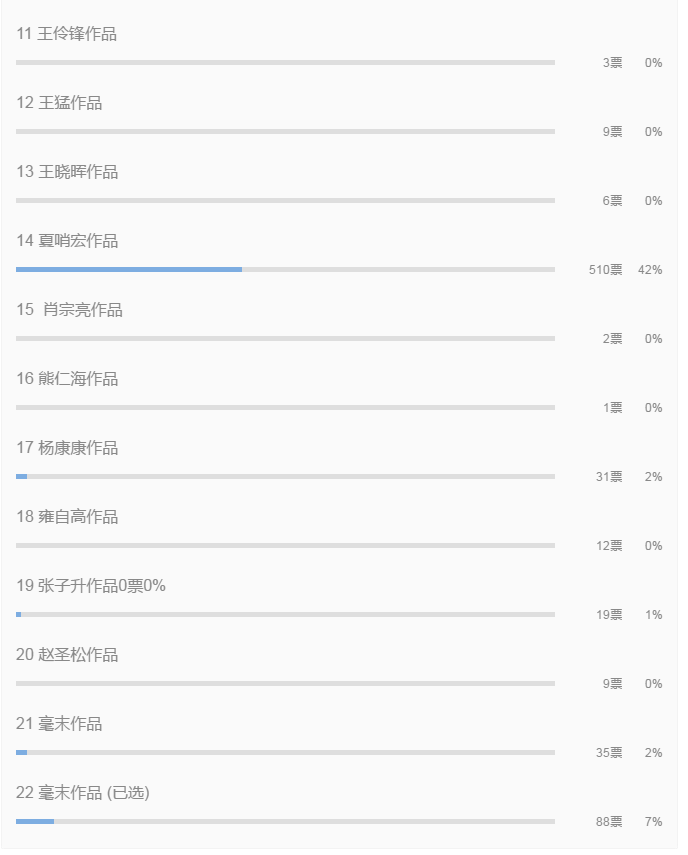
Task: Click the 88票 vote count
Action: [x=609, y=822]
